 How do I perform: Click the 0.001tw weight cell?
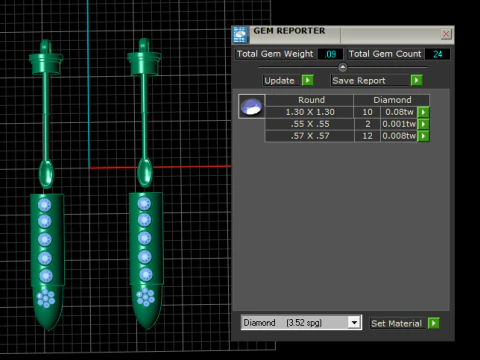pyautogui.click(x=399, y=124)
